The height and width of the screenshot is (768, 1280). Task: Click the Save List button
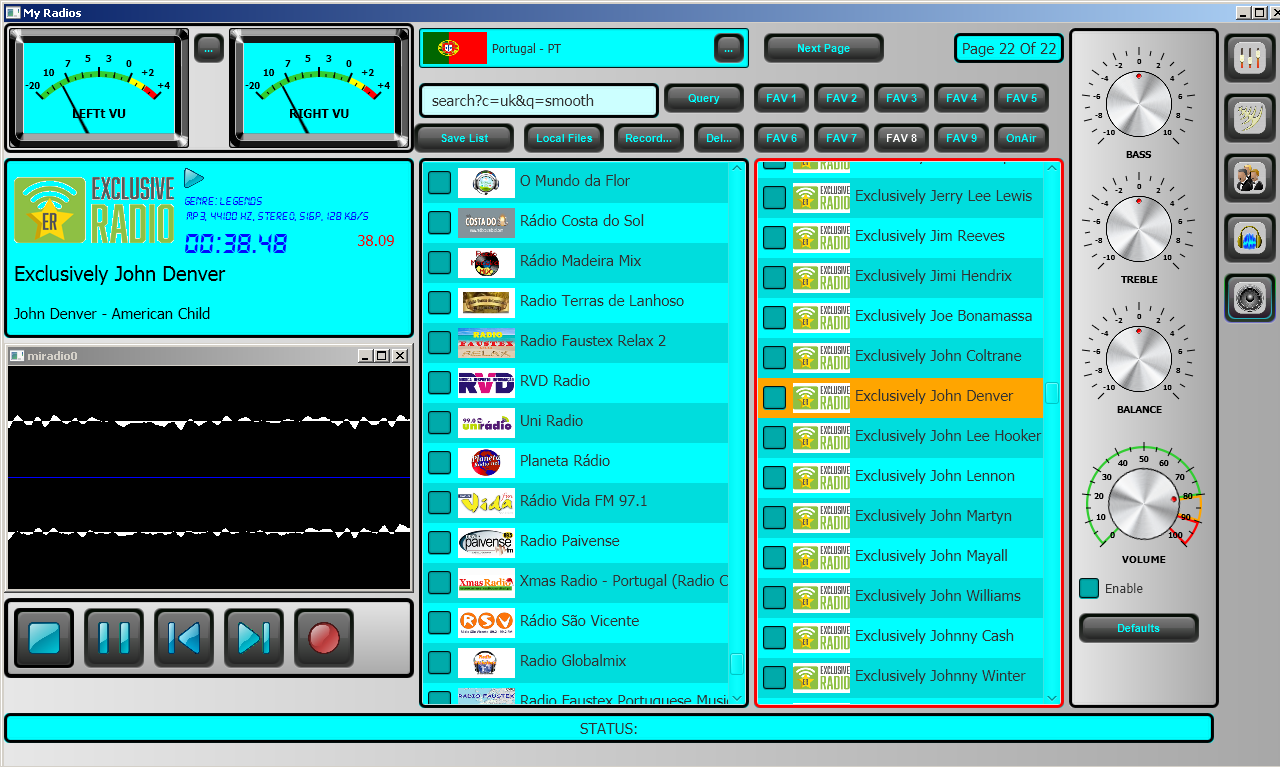(465, 138)
